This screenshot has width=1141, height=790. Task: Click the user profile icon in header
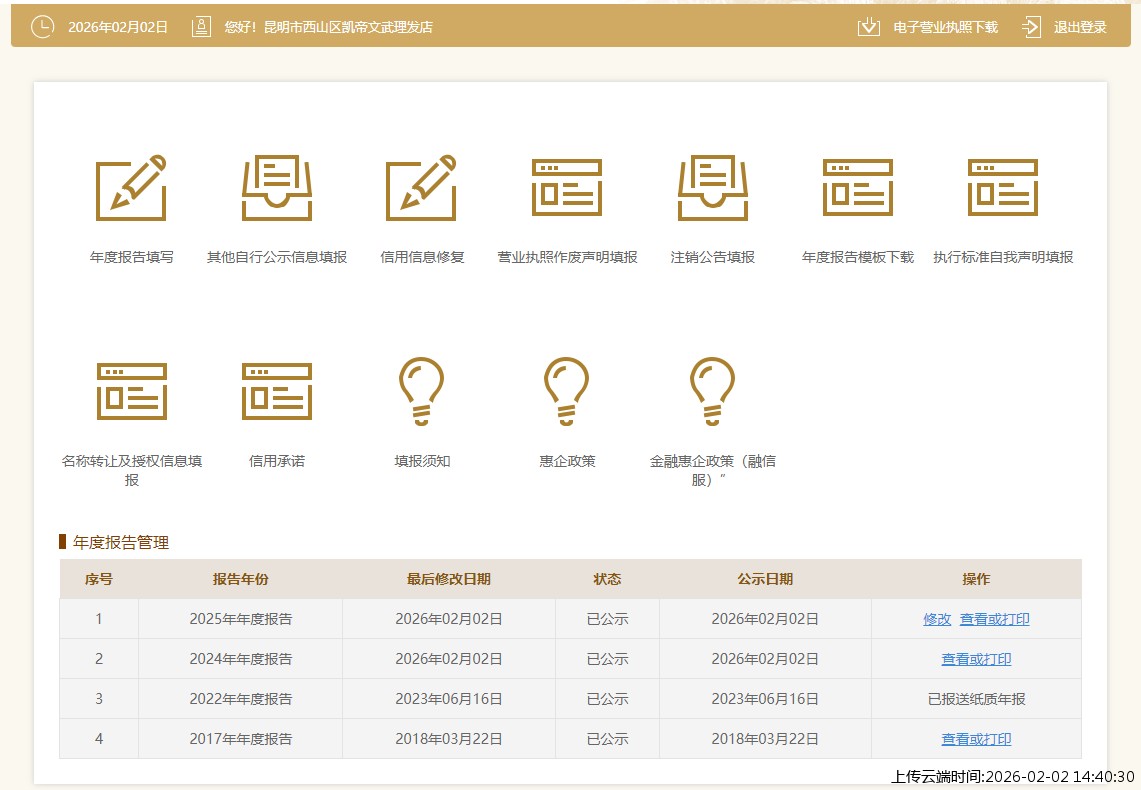click(202, 27)
